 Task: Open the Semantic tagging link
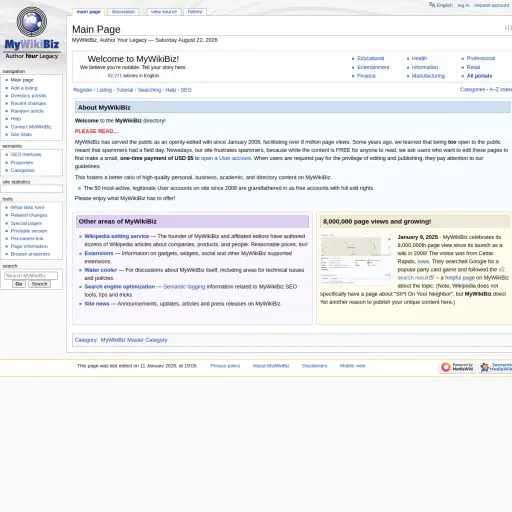point(184,287)
